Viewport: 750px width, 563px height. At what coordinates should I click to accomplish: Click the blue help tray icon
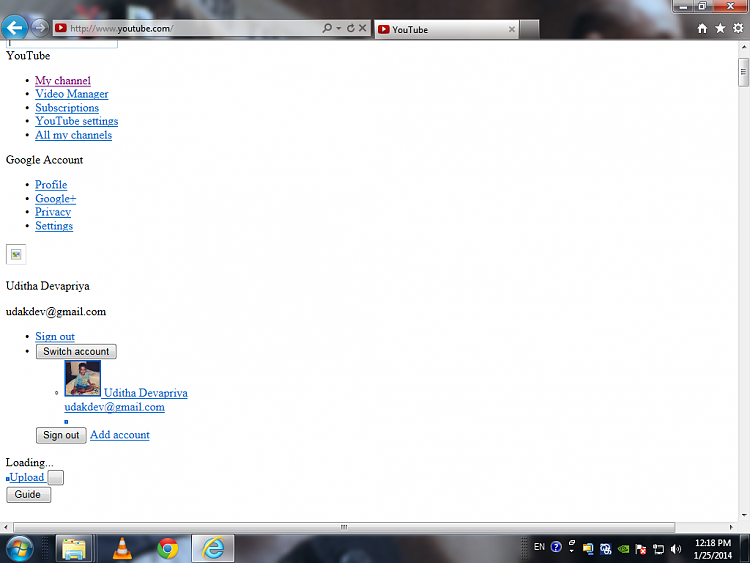[x=556, y=547]
